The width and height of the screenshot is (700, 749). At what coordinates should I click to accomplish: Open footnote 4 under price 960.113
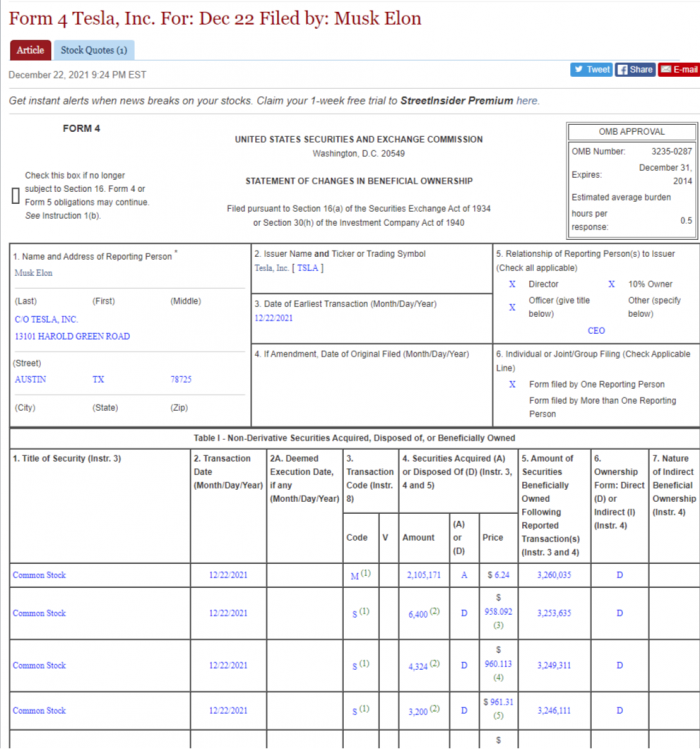coord(497,677)
